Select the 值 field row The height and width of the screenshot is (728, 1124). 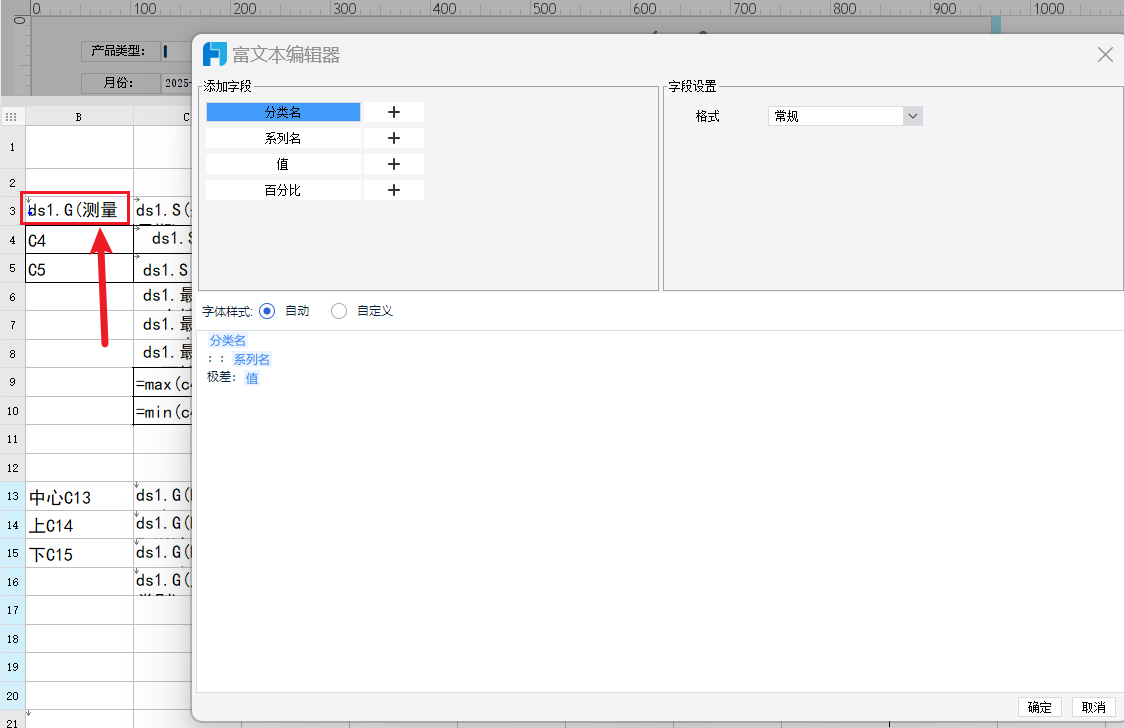tap(283, 164)
